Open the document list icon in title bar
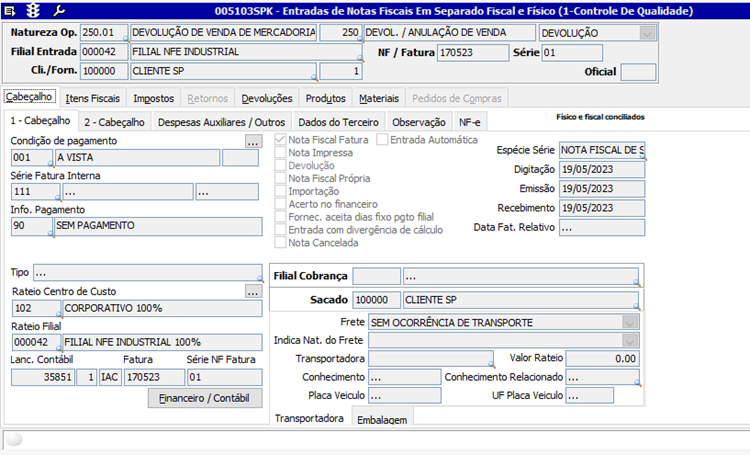This screenshot has height=455, width=750. pos(10,11)
